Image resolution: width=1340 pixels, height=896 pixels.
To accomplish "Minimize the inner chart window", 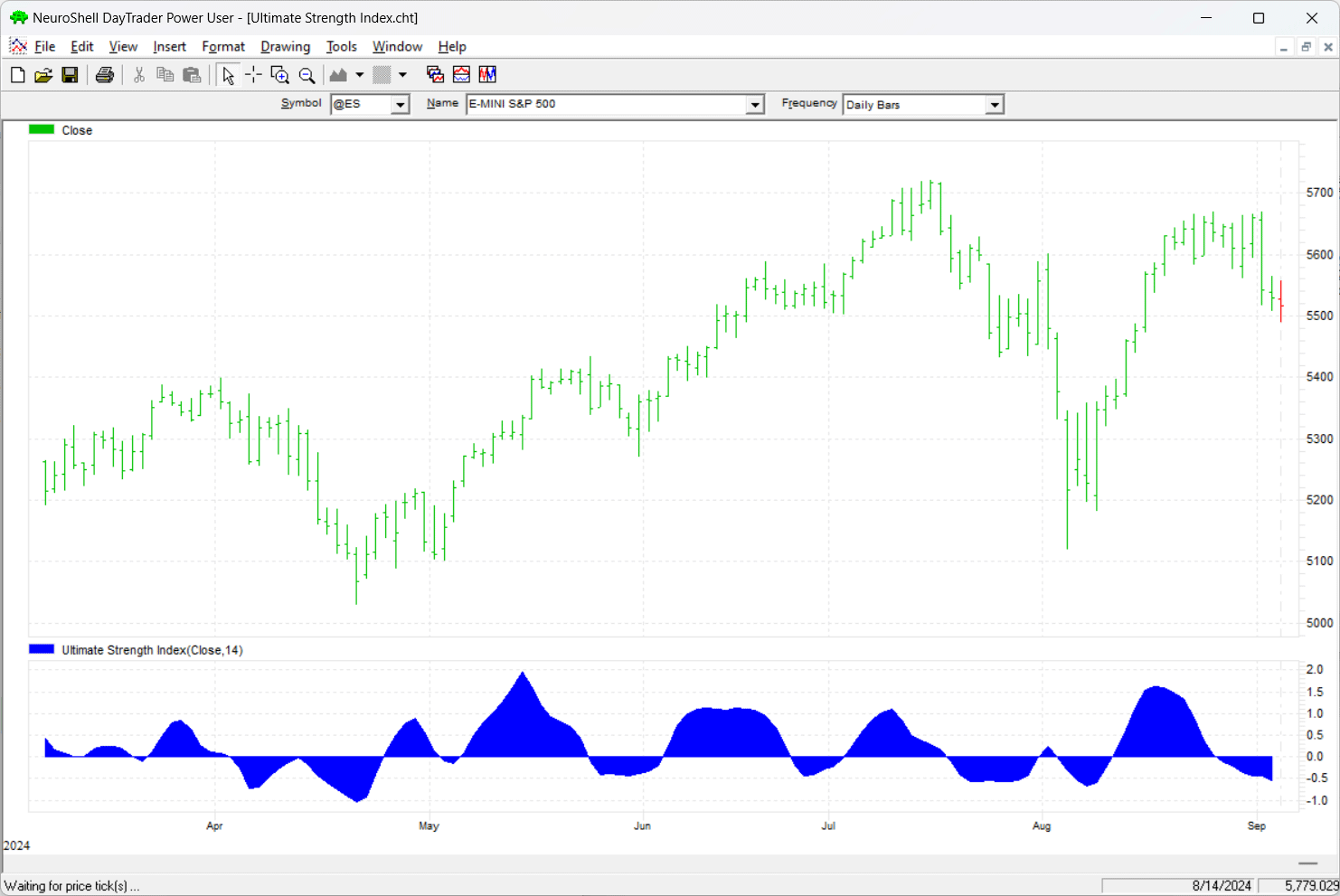I will [x=1284, y=47].
